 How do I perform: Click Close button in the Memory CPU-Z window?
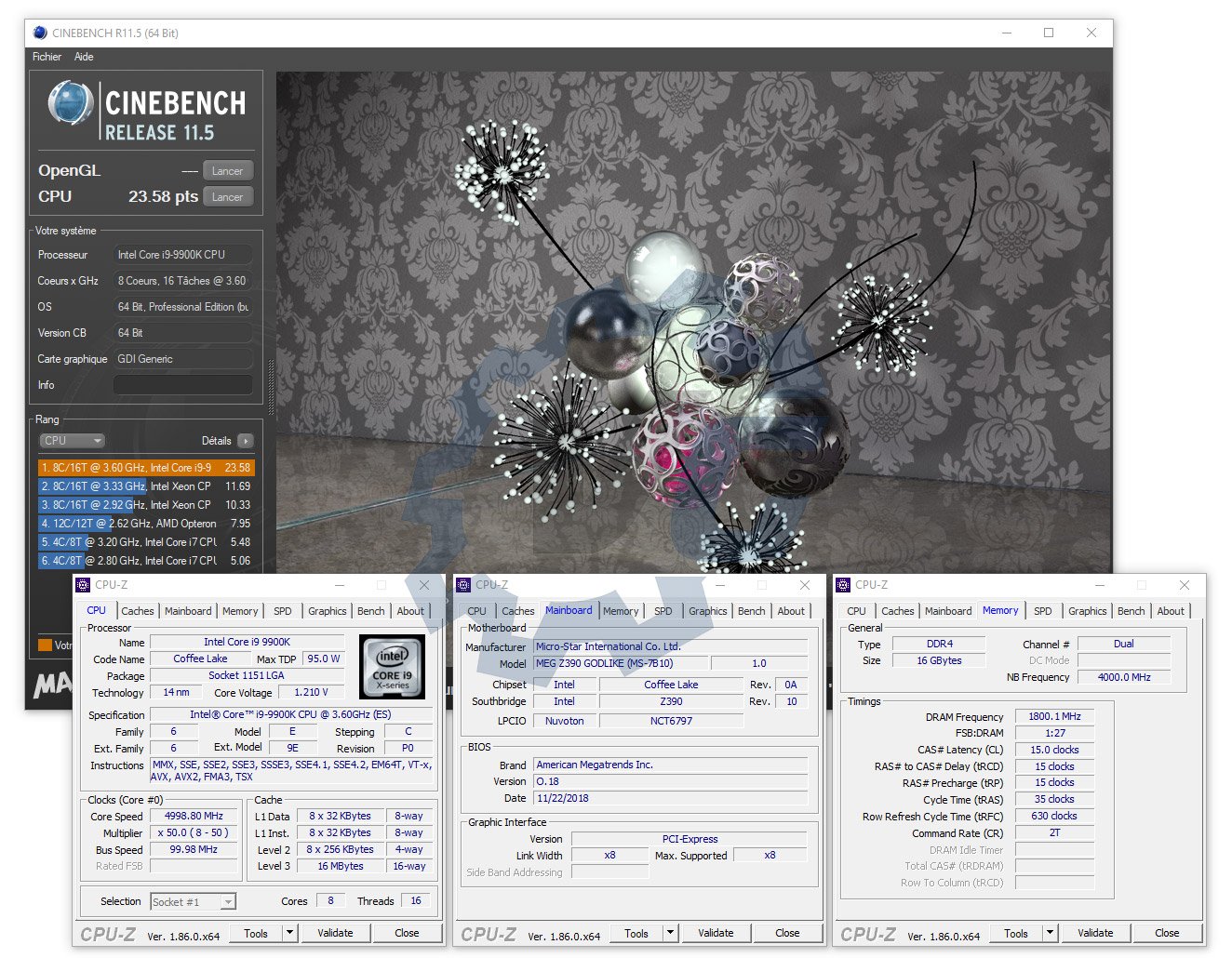click(x=1167, y=933)
